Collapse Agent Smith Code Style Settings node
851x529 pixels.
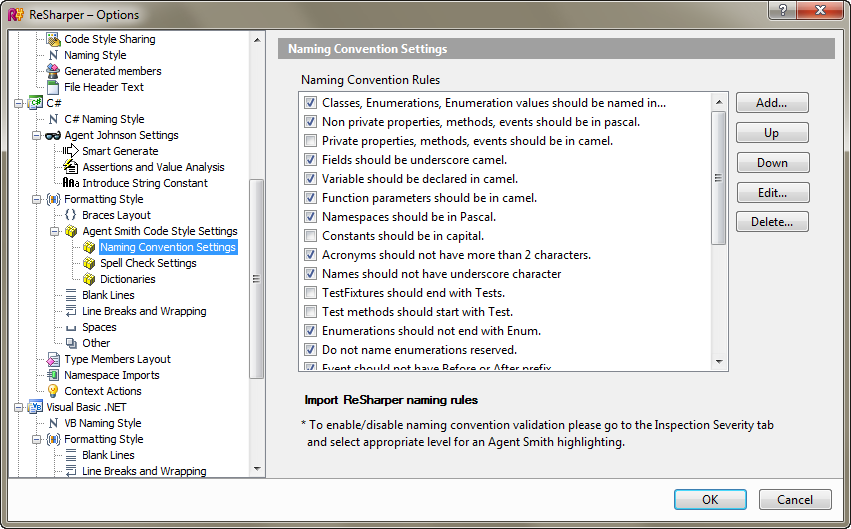click(x=54, y=231)
